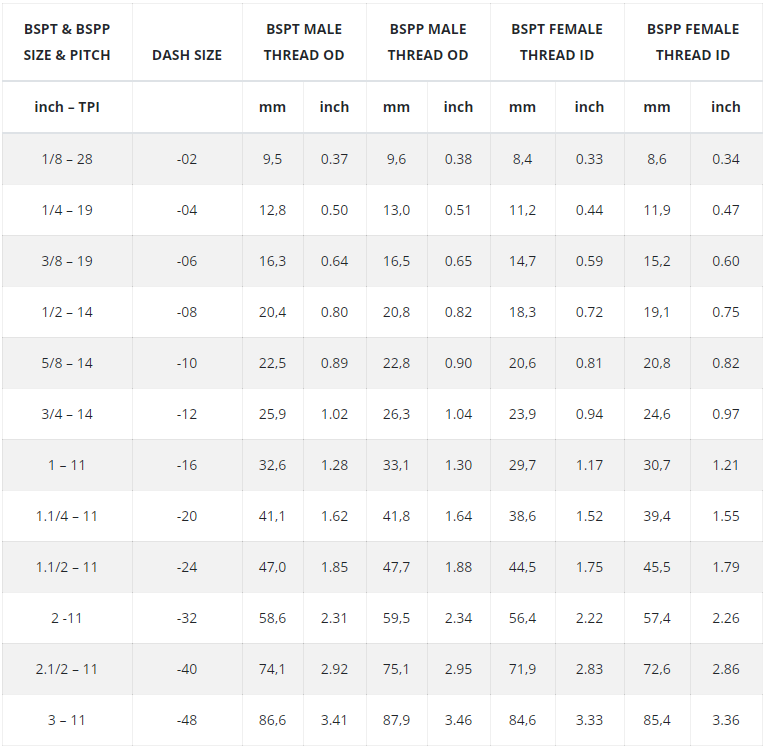This screenshot has width=767, height=748.
Task: Select dash size -20 cell
Action: pos(187,516)
